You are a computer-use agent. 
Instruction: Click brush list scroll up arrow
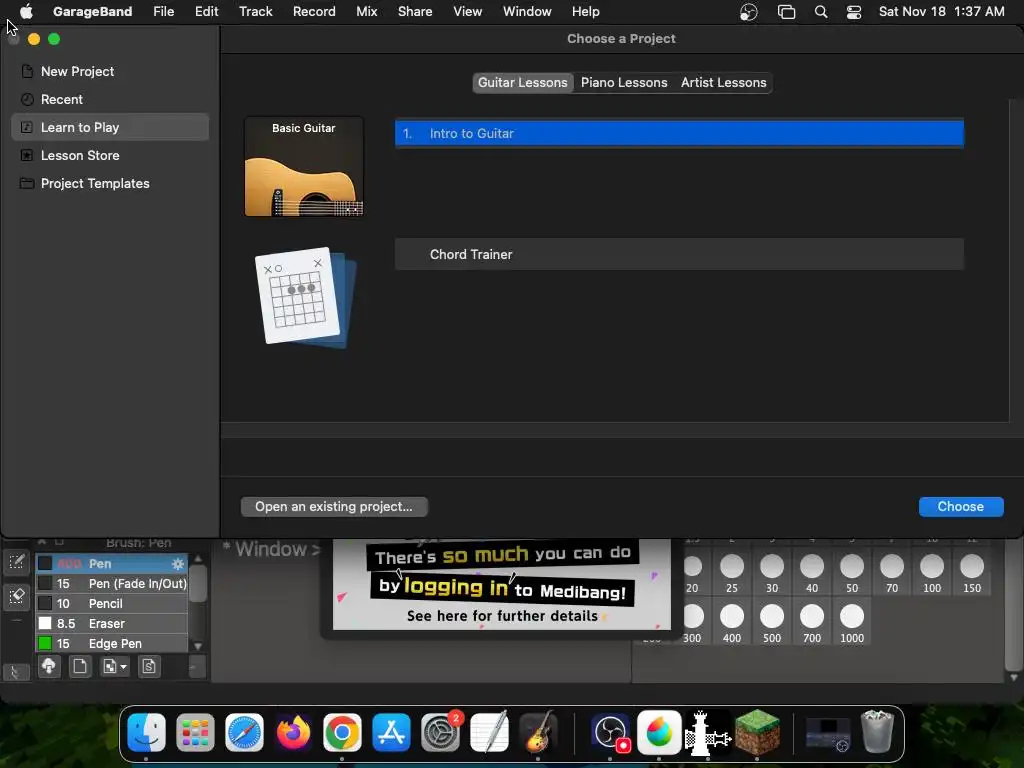click(x=198, y=559)
